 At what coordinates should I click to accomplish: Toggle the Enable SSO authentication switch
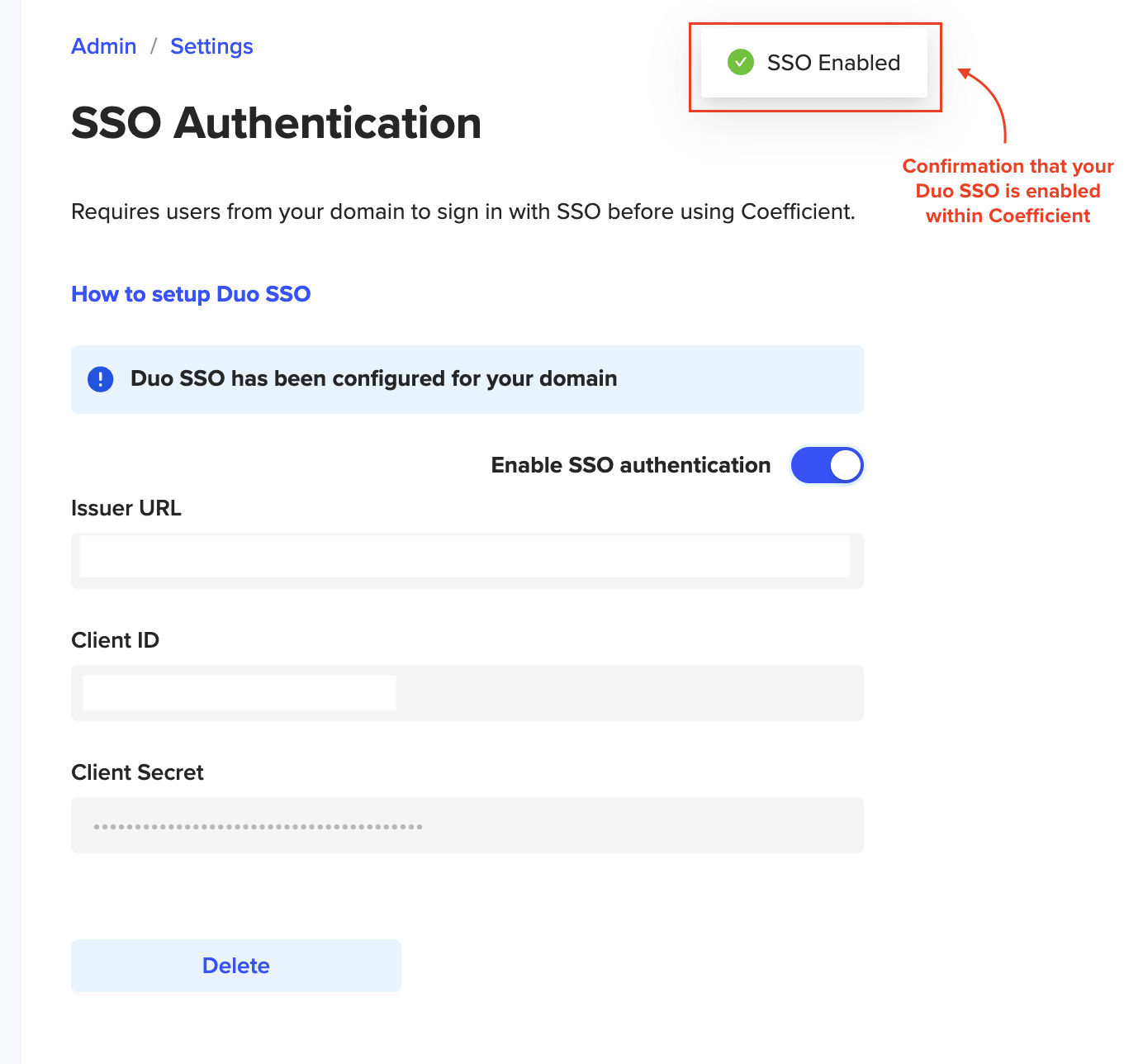pos(827,465)
